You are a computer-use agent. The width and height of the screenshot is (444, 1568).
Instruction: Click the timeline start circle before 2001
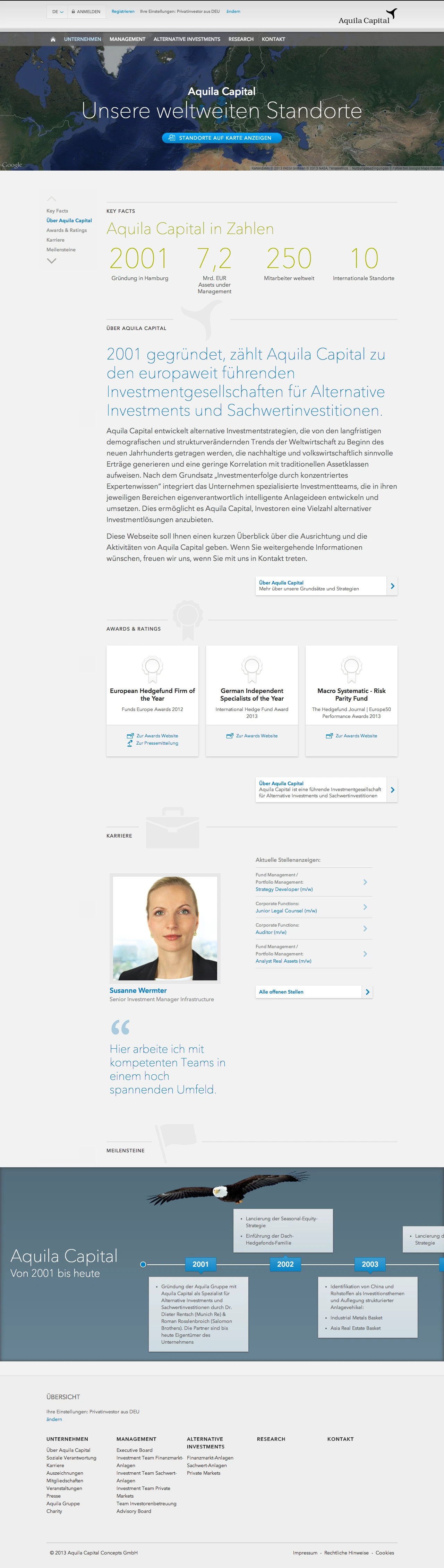143,1264
